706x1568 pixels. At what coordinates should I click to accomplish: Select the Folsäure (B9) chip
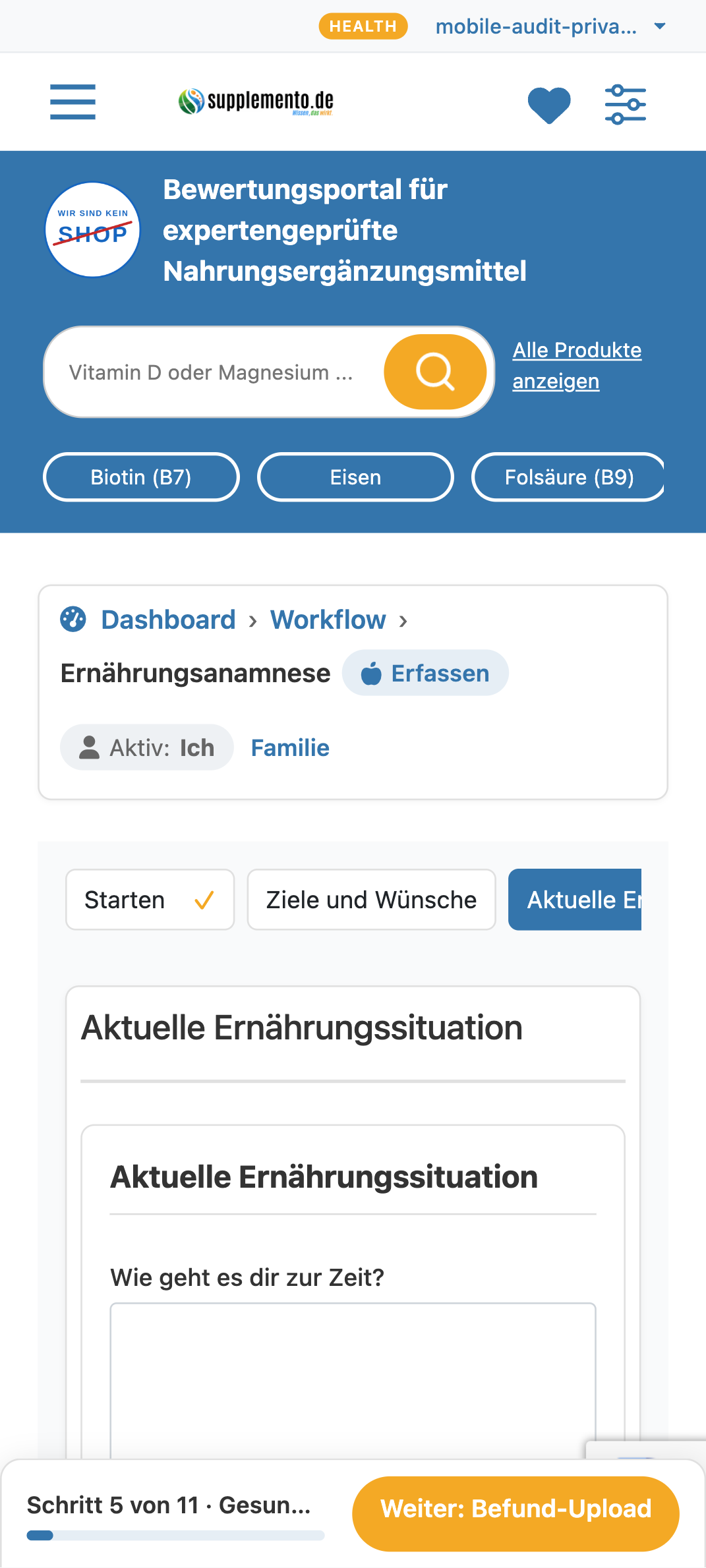click(x=568, y=477)
